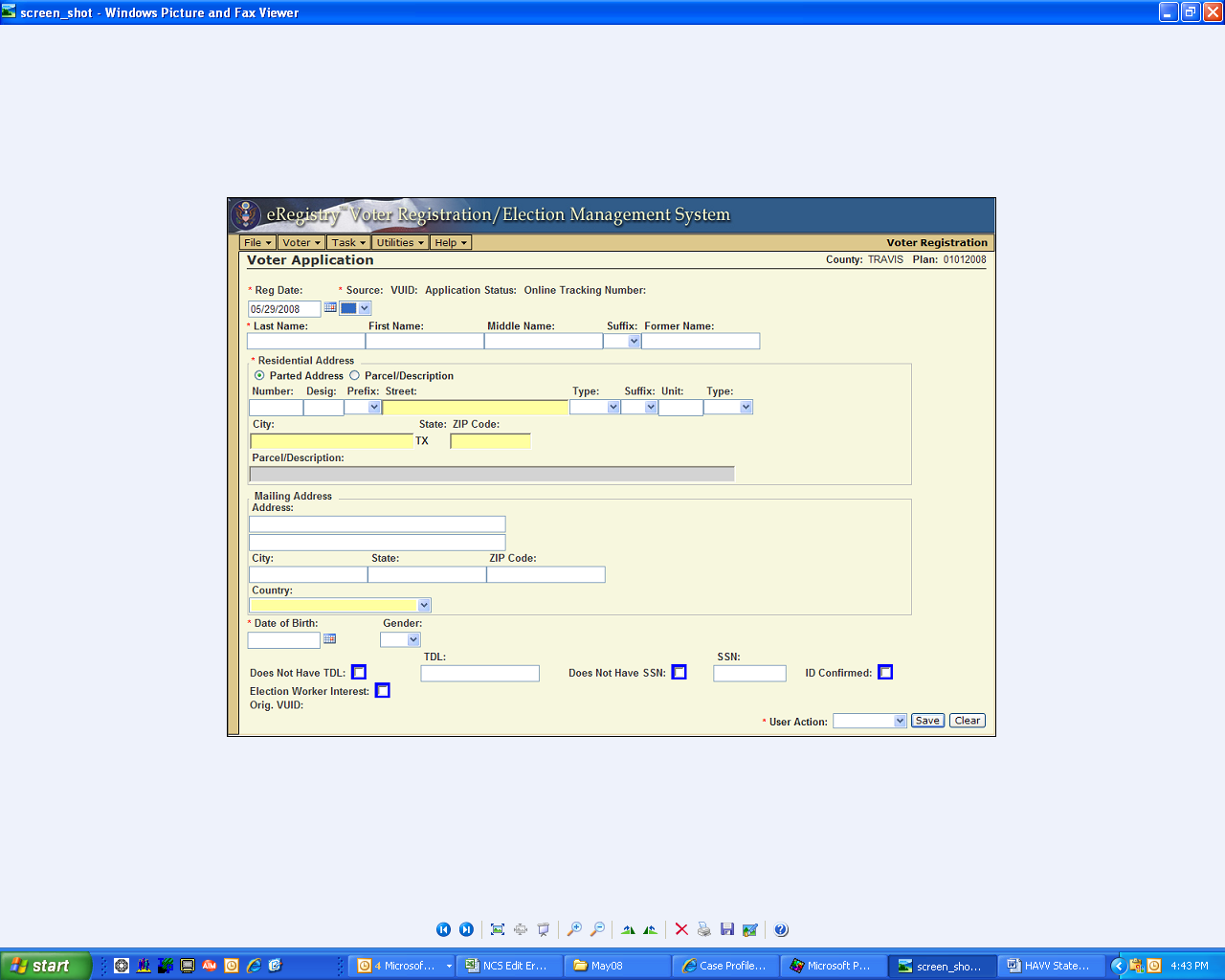
Task: Open the Source dropdown next to Reg Date
Action: [x=355, y=308]
